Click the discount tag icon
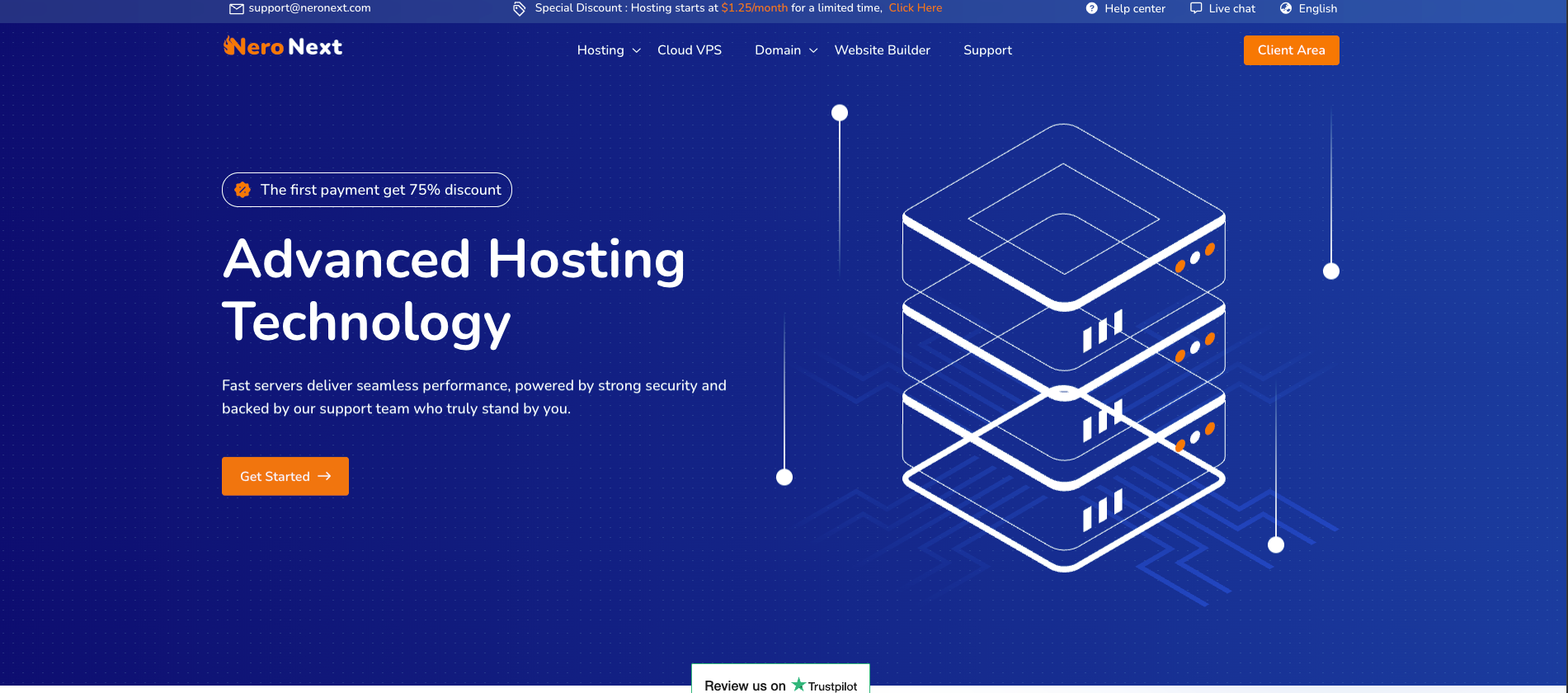This screenshot has width=1568, height=693. (519, 9)
